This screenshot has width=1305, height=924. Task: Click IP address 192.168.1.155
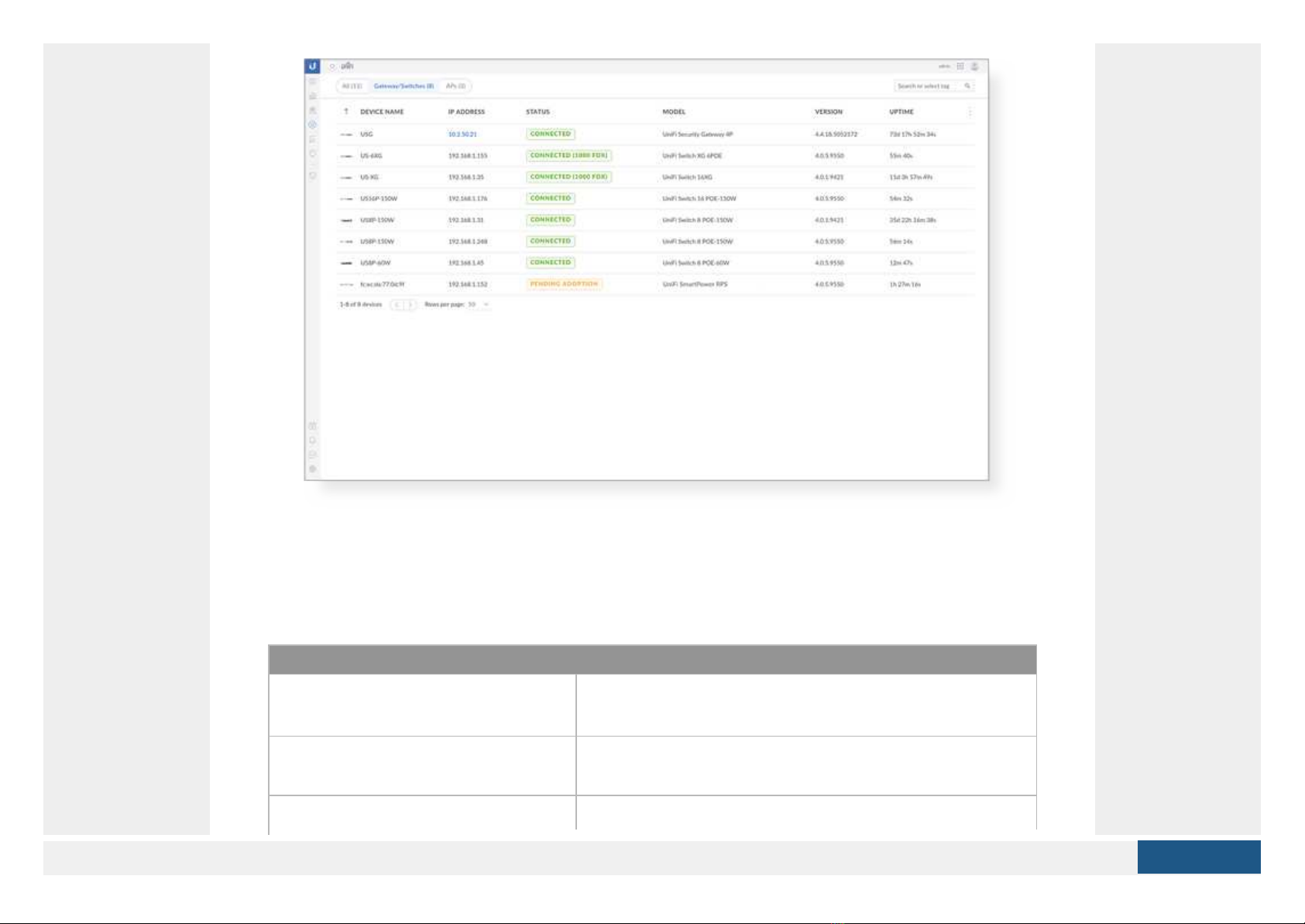point(468,156)
